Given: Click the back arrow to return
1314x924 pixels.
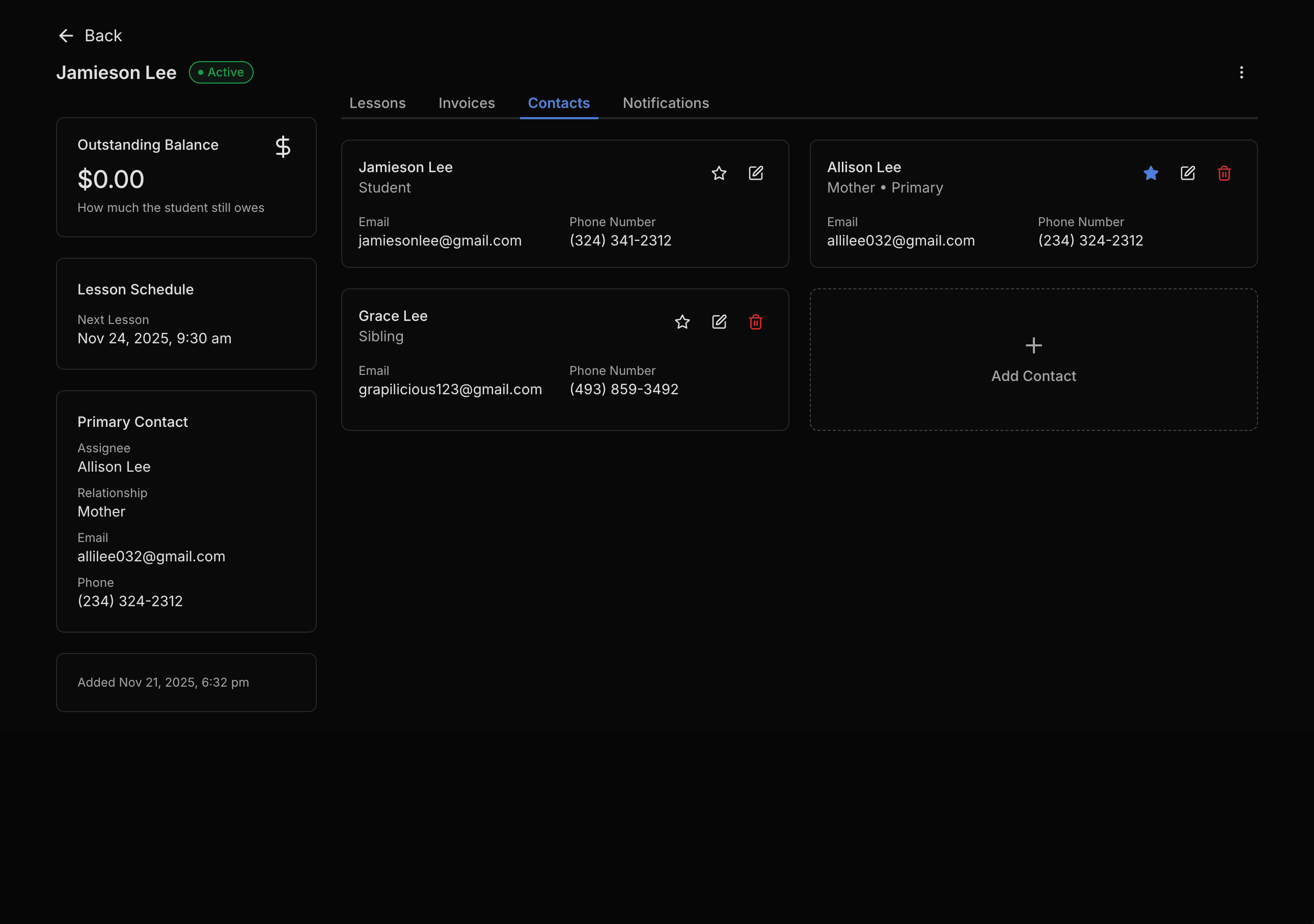Looking at the screenshot, I should (x=66, y=36).
